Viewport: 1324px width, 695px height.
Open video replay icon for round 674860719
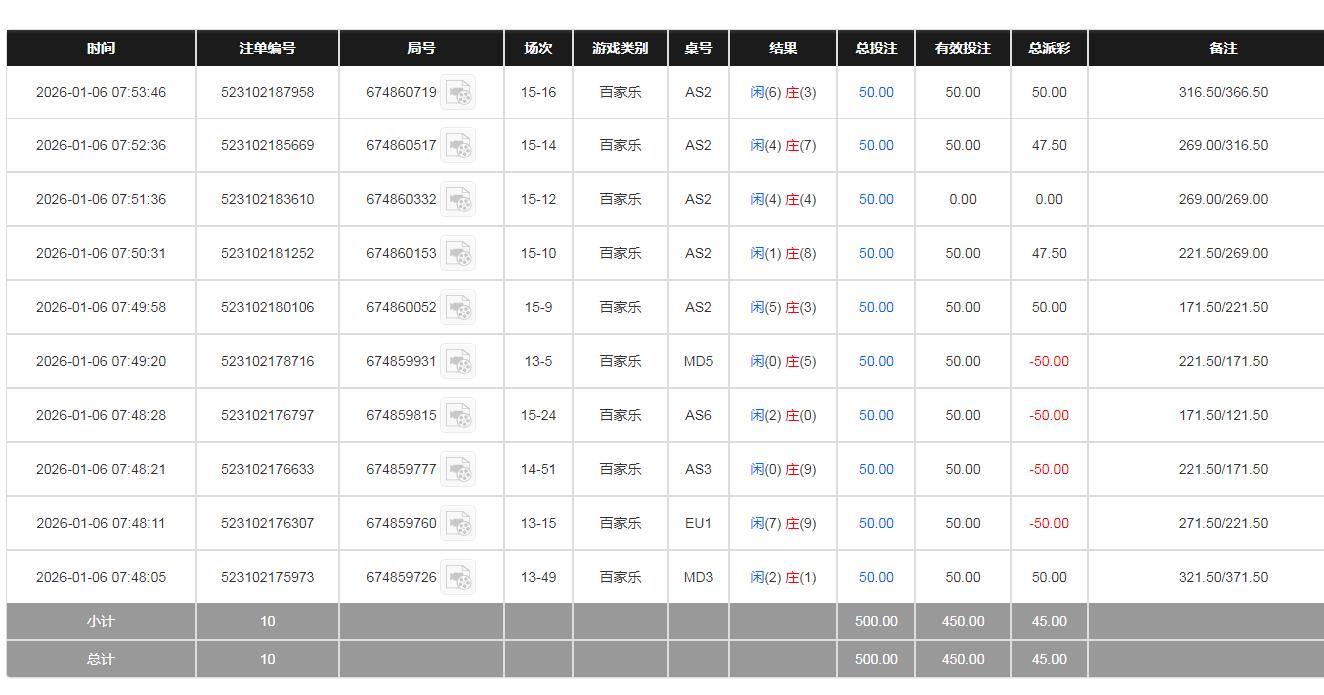[x=459, y=93]
